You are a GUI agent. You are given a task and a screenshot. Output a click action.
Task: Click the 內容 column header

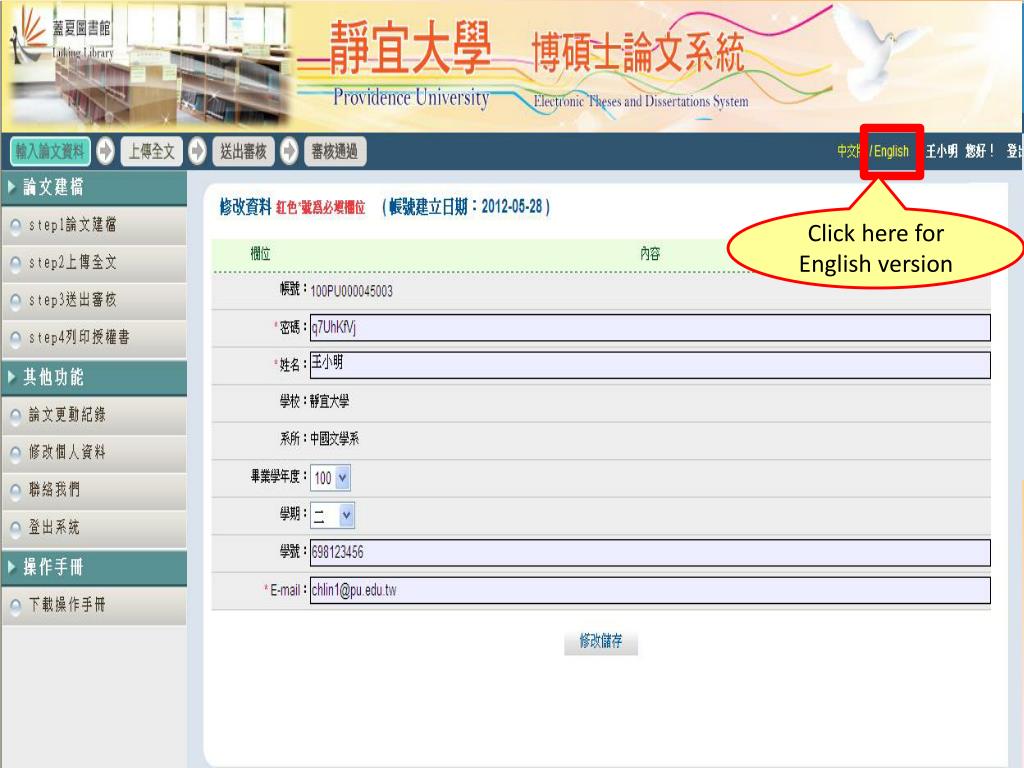(650, 253)
